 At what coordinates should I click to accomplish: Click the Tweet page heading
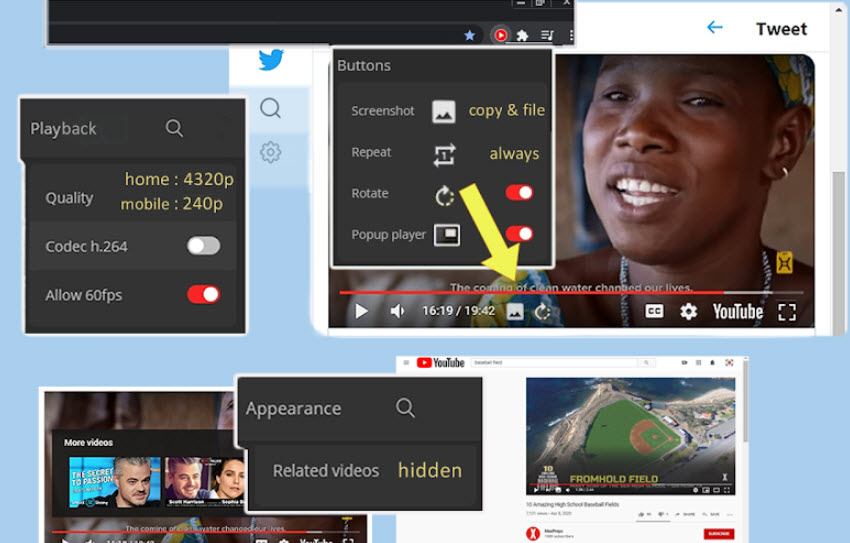point(781,29)
